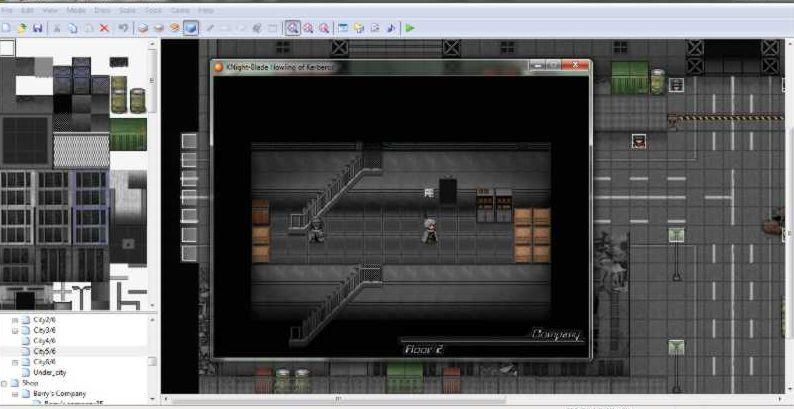The height and width of the screenshot is (409, 794).
Task: Expand the City2/6 map node
Action: tap(15, 320)
